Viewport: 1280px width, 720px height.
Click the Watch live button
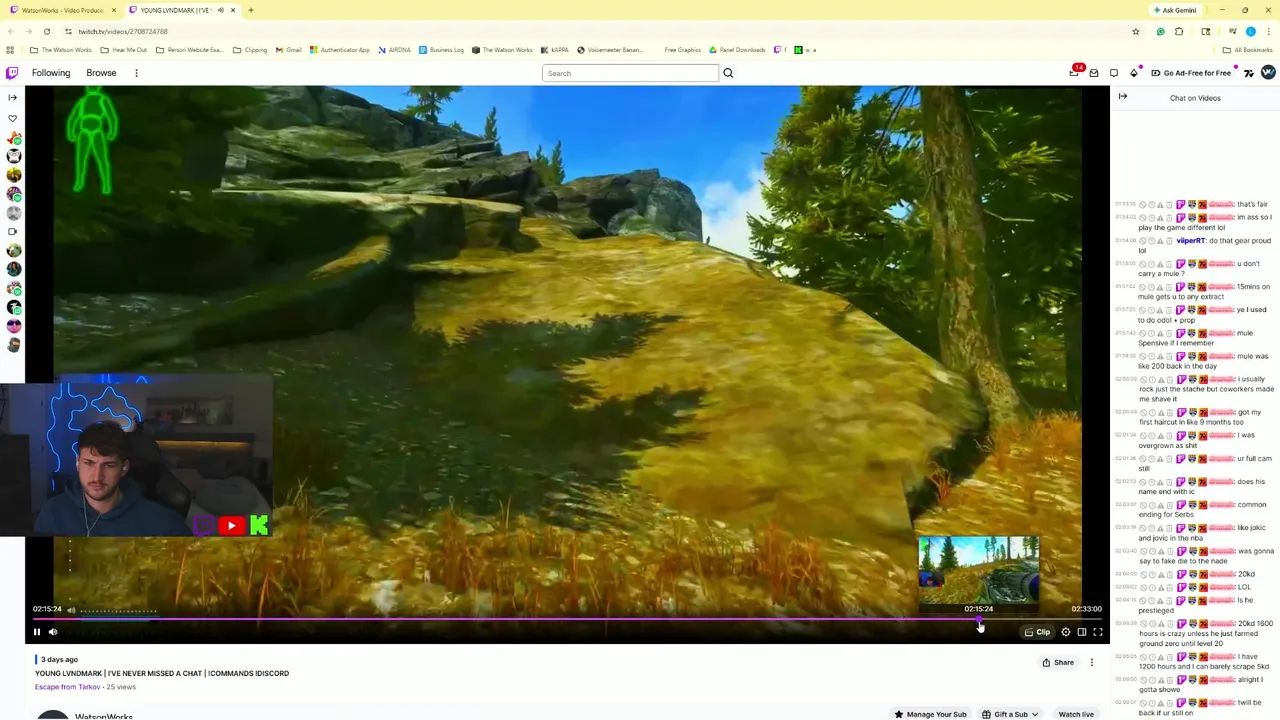coord(1076,714)
